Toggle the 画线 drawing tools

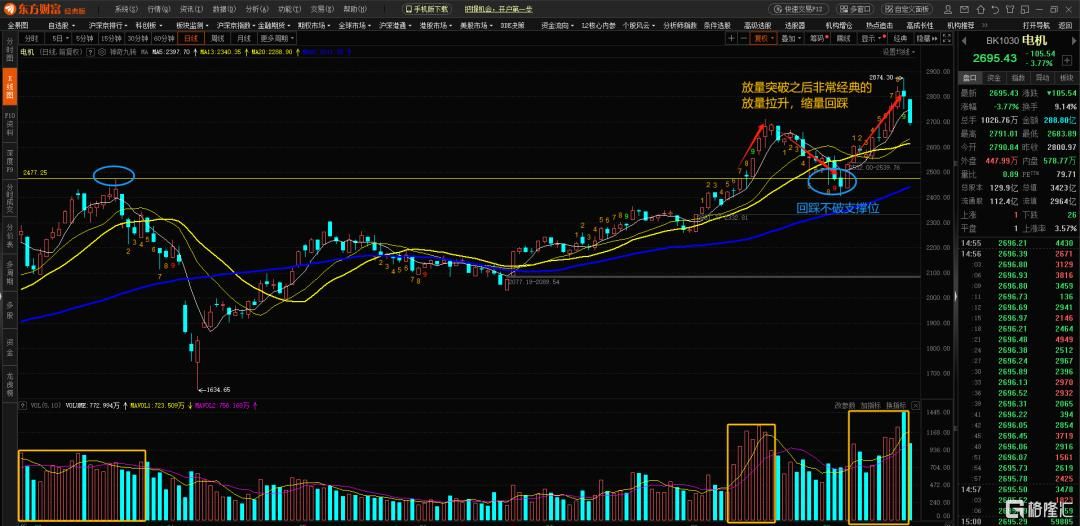click(x=843, y=38)
